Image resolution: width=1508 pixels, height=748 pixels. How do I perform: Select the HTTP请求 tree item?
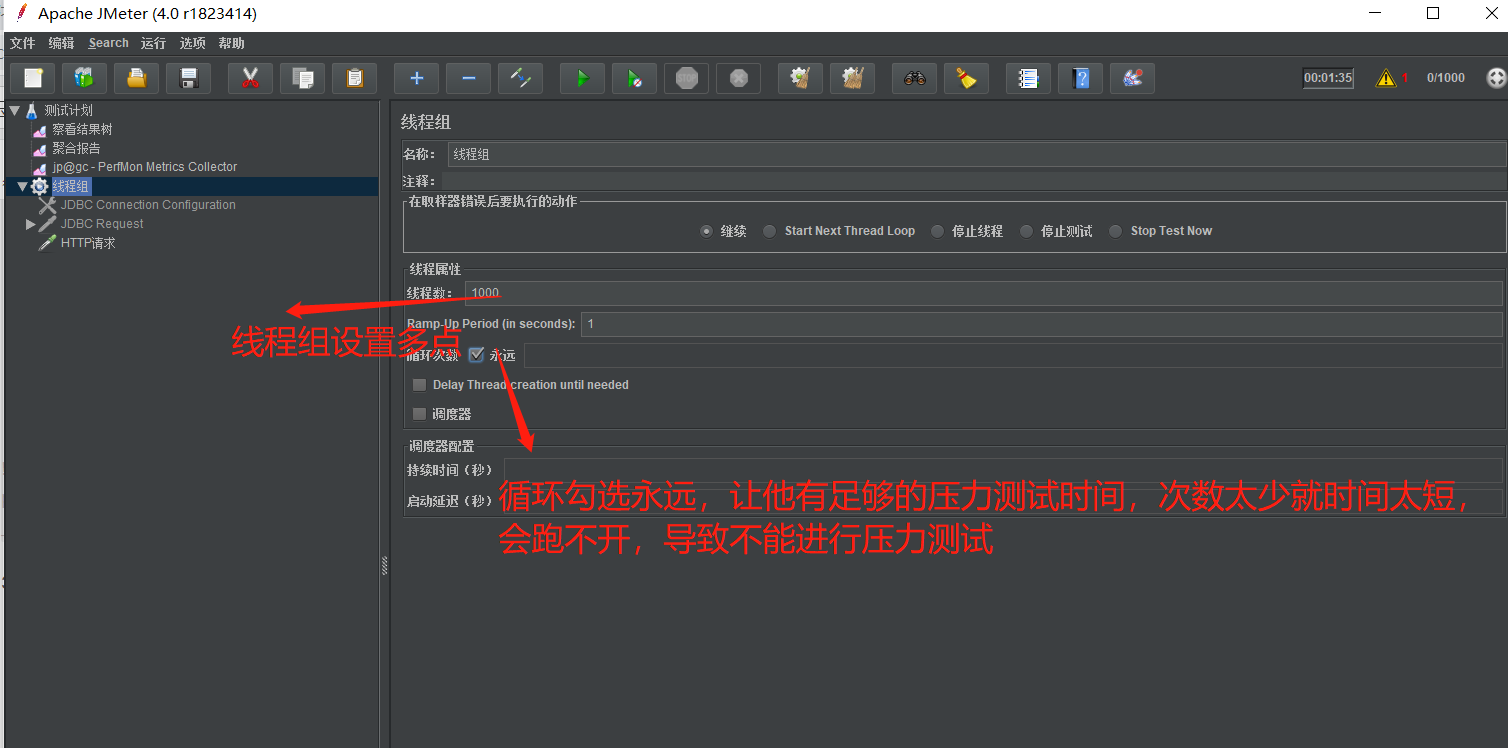click(x=88, y=243)
